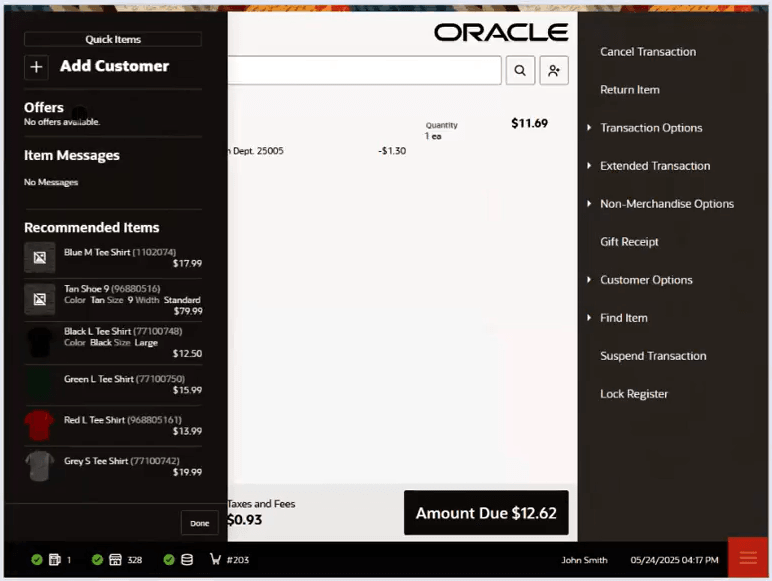772x581 pixels.
Task: Click green check status next to database
Action: coord(169,559)
